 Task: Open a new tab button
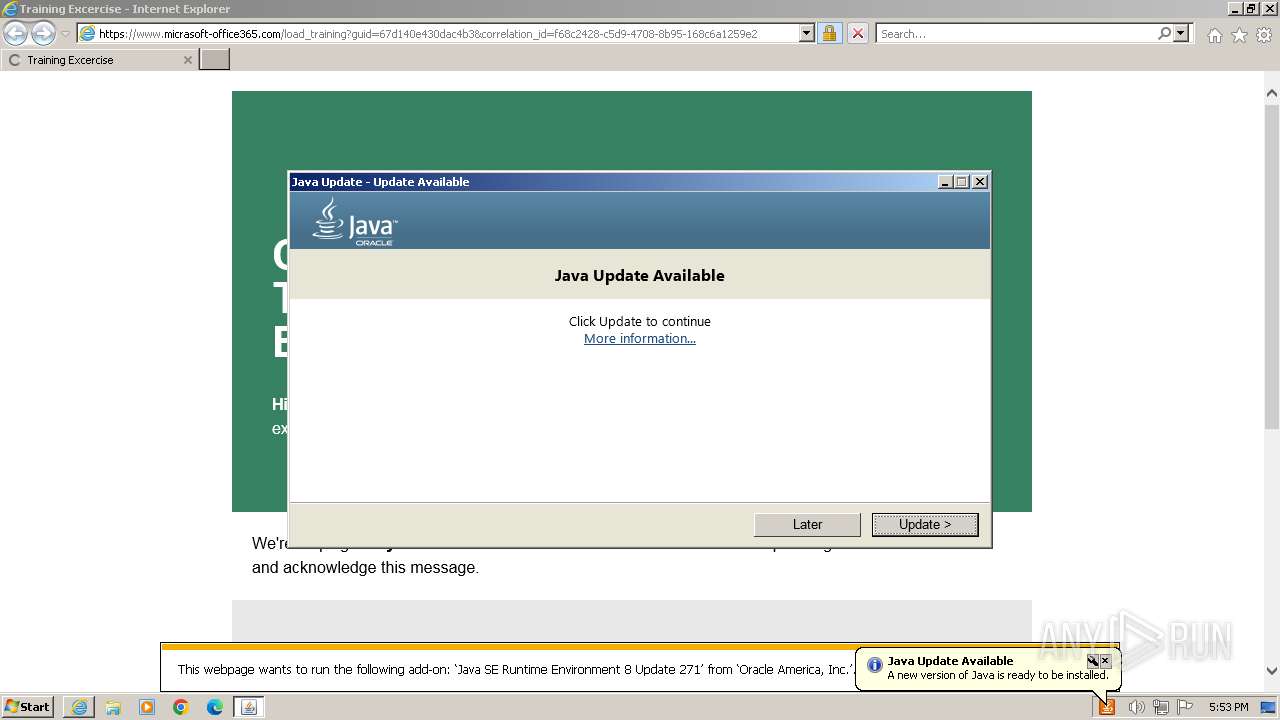pyautogui.click(x=215, y=60)
